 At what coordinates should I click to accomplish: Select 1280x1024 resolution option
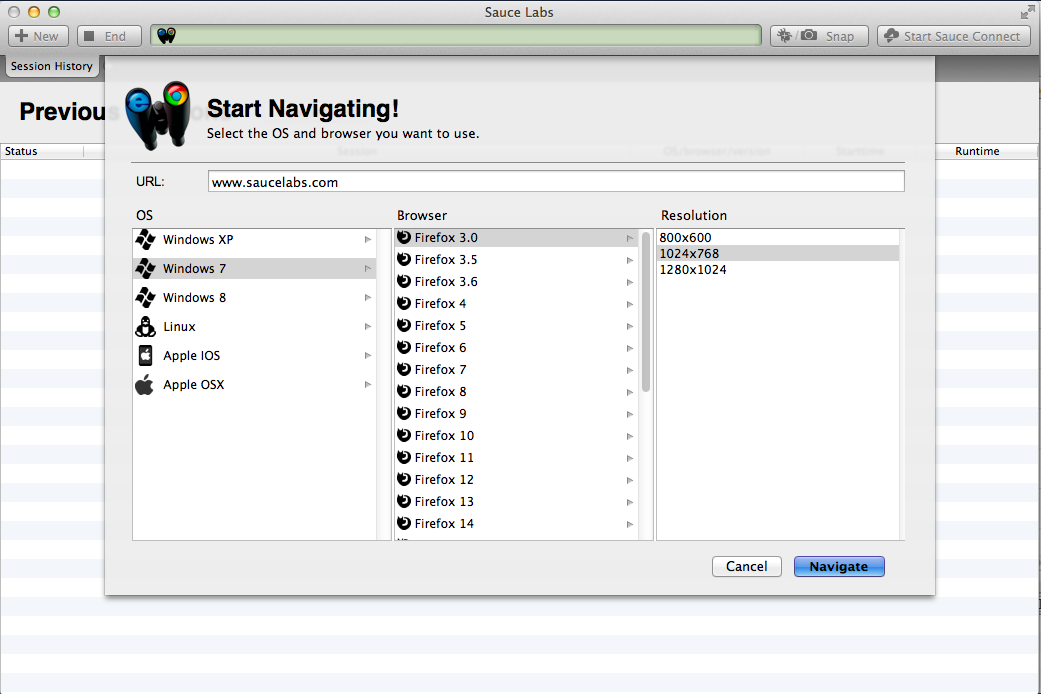pyautogui.click(x=693, y=269)
